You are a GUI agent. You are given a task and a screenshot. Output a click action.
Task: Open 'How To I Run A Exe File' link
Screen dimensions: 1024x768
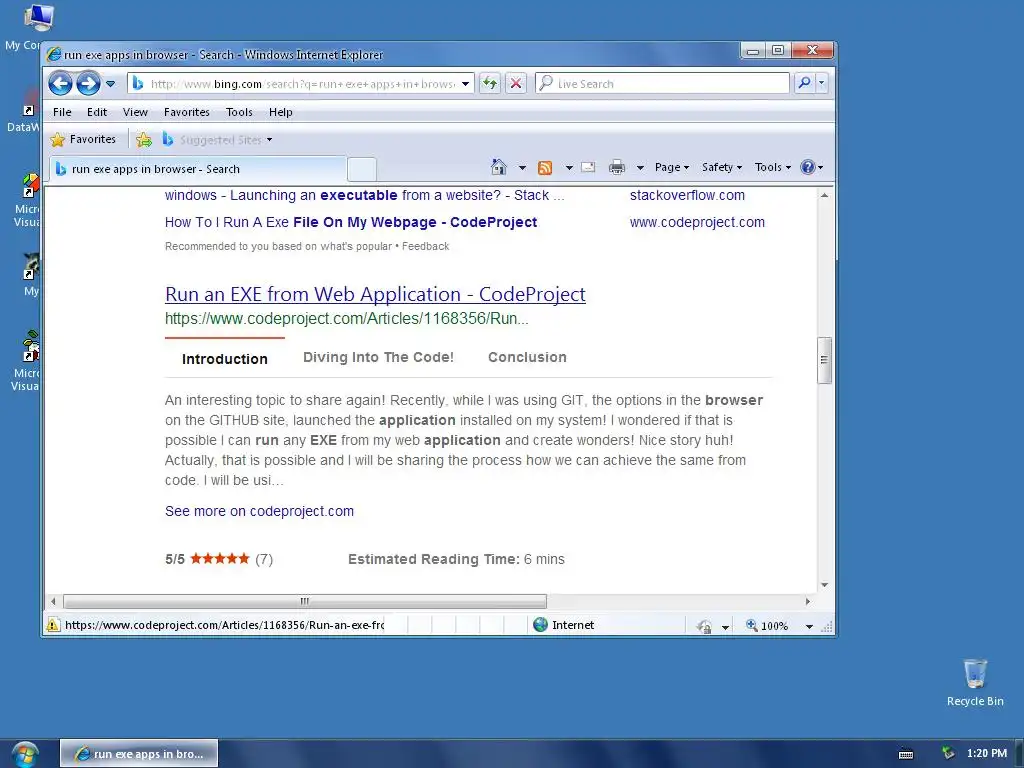point(351,222)
